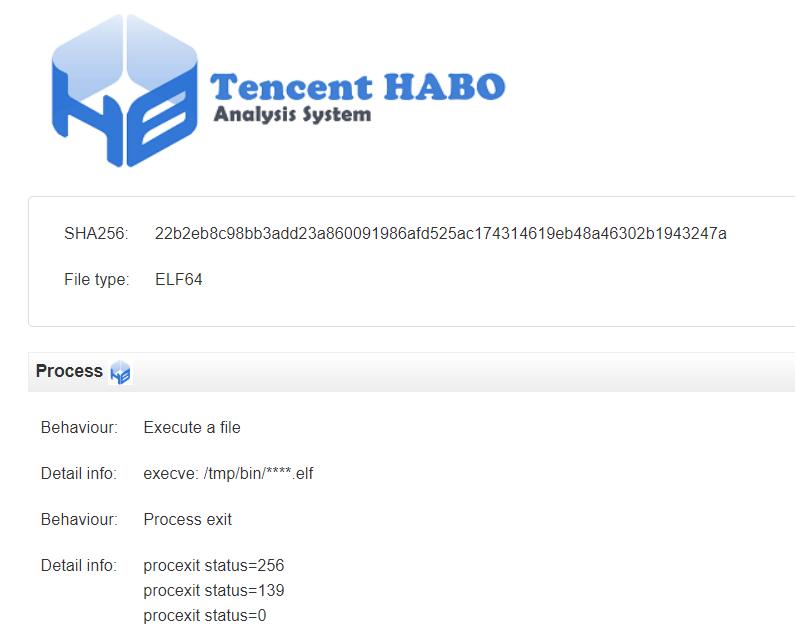The image size is (795, 643).
Task: Click the last Detail info label
Action: pos(79,565)
